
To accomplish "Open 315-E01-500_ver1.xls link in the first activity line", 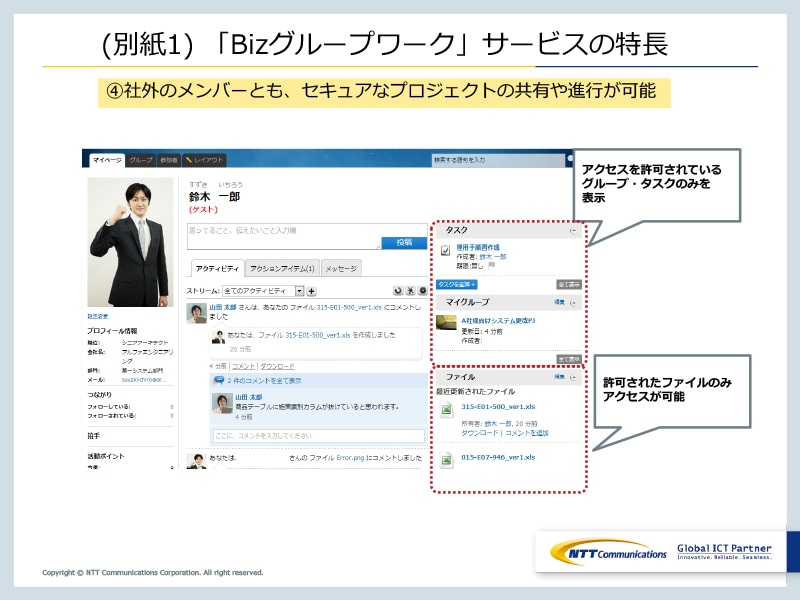I will pos(348,307).
